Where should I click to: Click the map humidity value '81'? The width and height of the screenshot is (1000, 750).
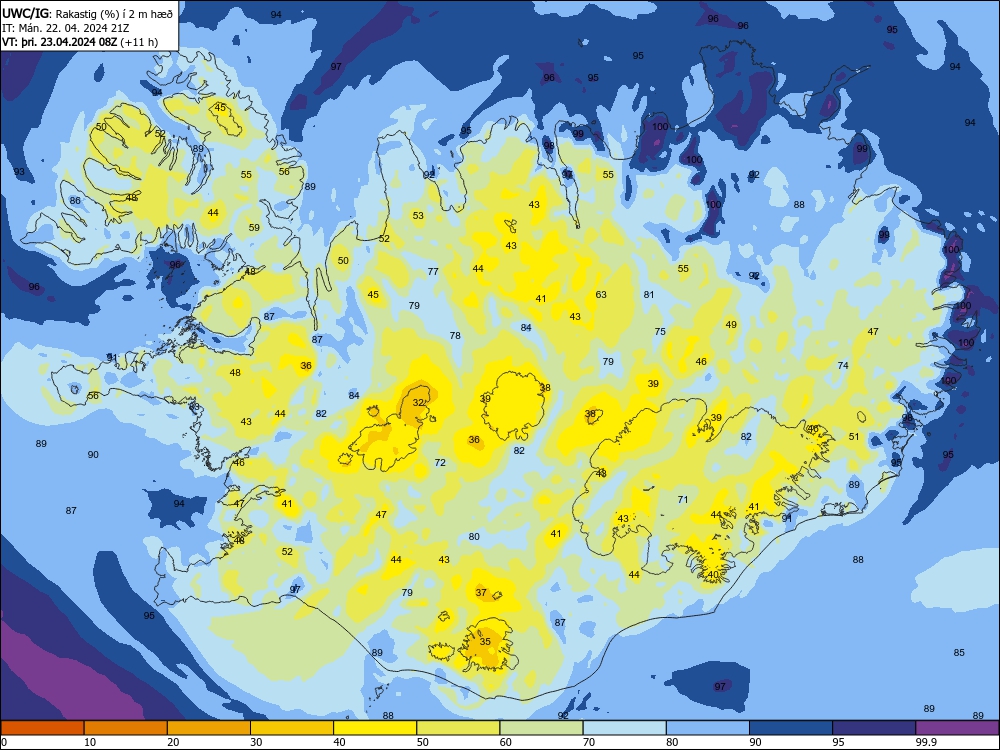pos(649,295)
